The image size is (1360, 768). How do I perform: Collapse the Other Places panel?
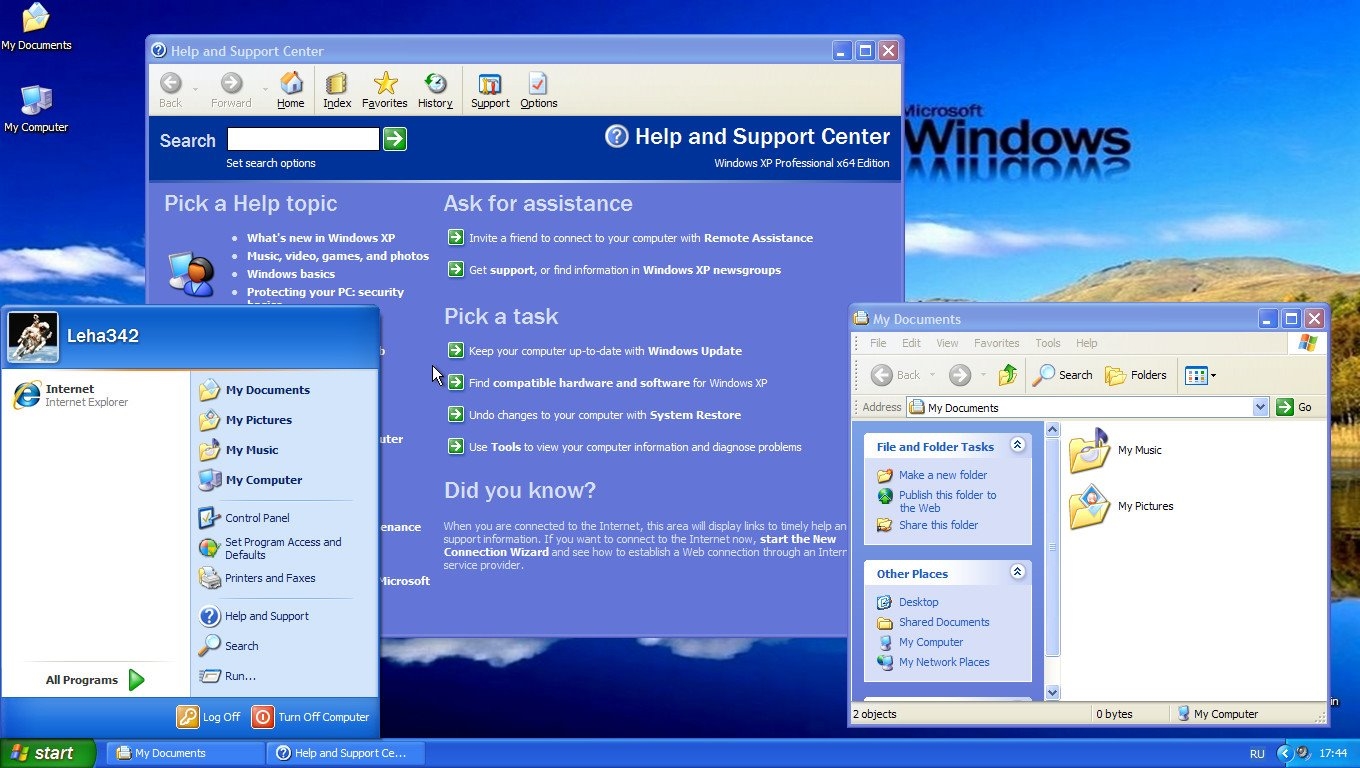click(1017, 573)
